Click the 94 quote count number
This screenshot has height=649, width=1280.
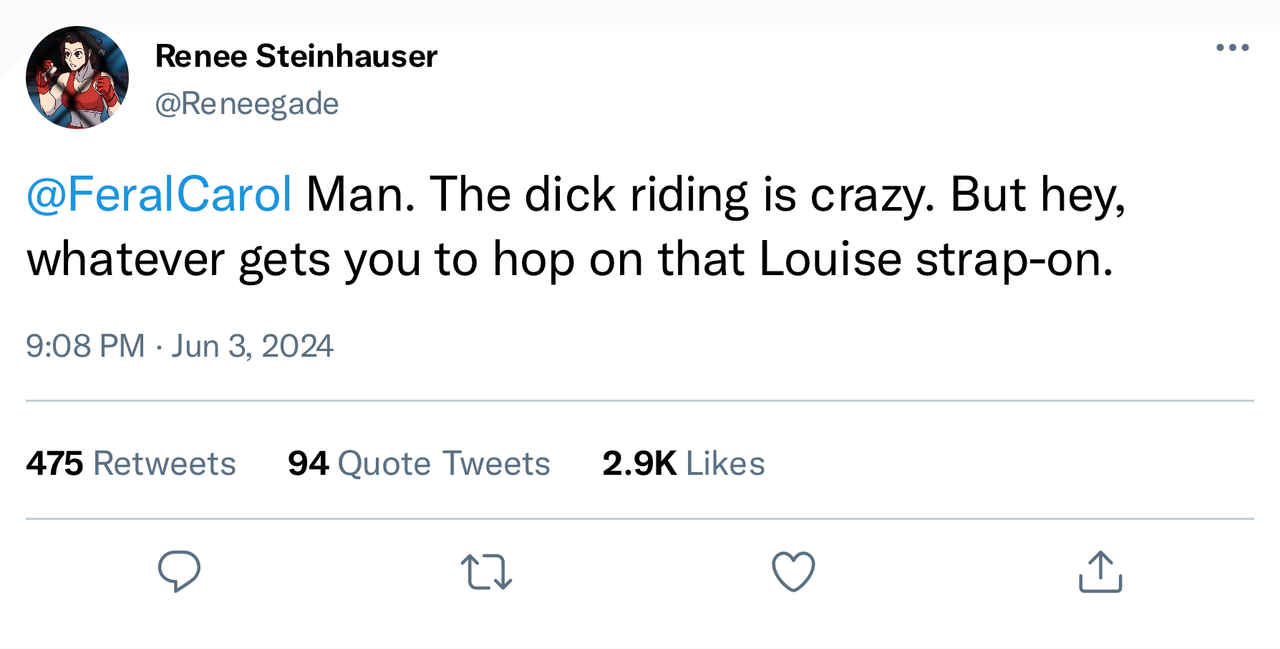pos(308,464)
